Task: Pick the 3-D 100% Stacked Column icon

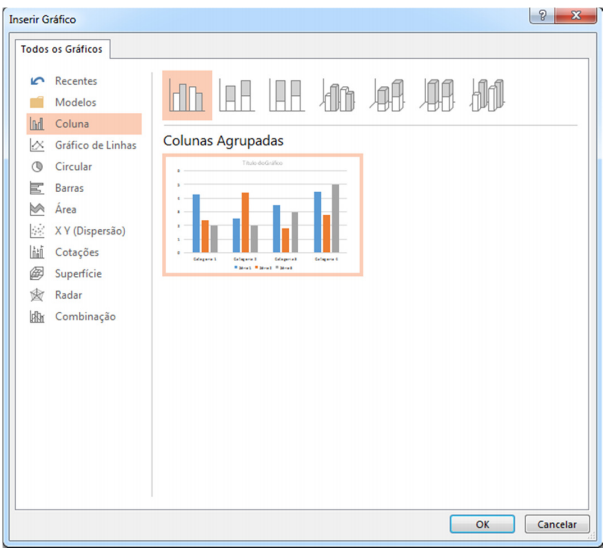Action: point(438,95)
